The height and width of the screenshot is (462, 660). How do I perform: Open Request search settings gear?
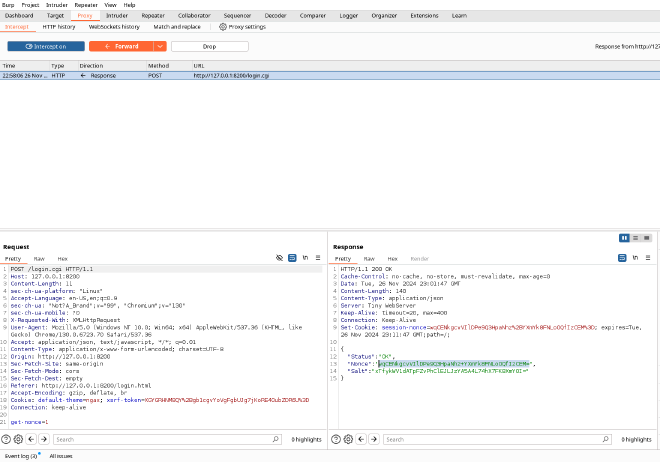click(18, 439)
